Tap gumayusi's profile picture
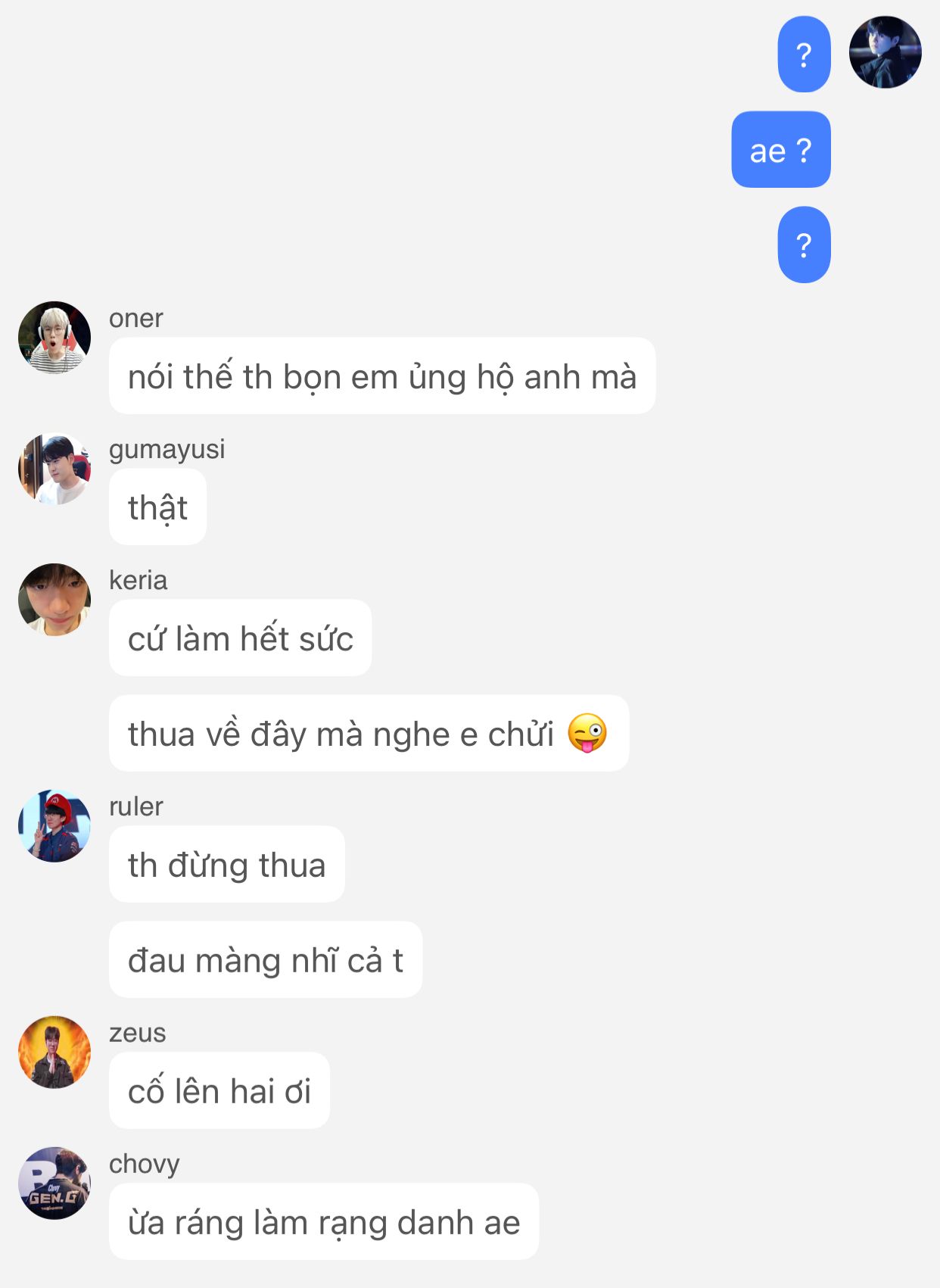Image resolution: width=940 pixels, height=1288 pixels. 54,469
